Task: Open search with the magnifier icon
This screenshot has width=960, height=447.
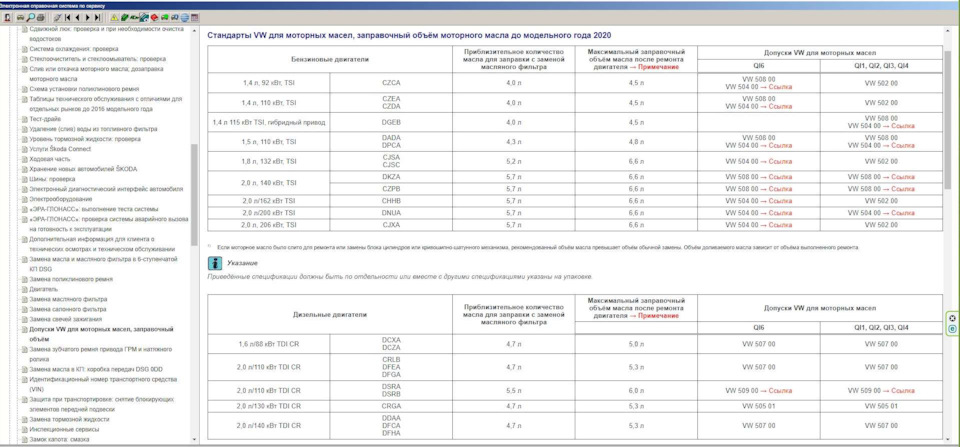Action: [x=31, y=17]
